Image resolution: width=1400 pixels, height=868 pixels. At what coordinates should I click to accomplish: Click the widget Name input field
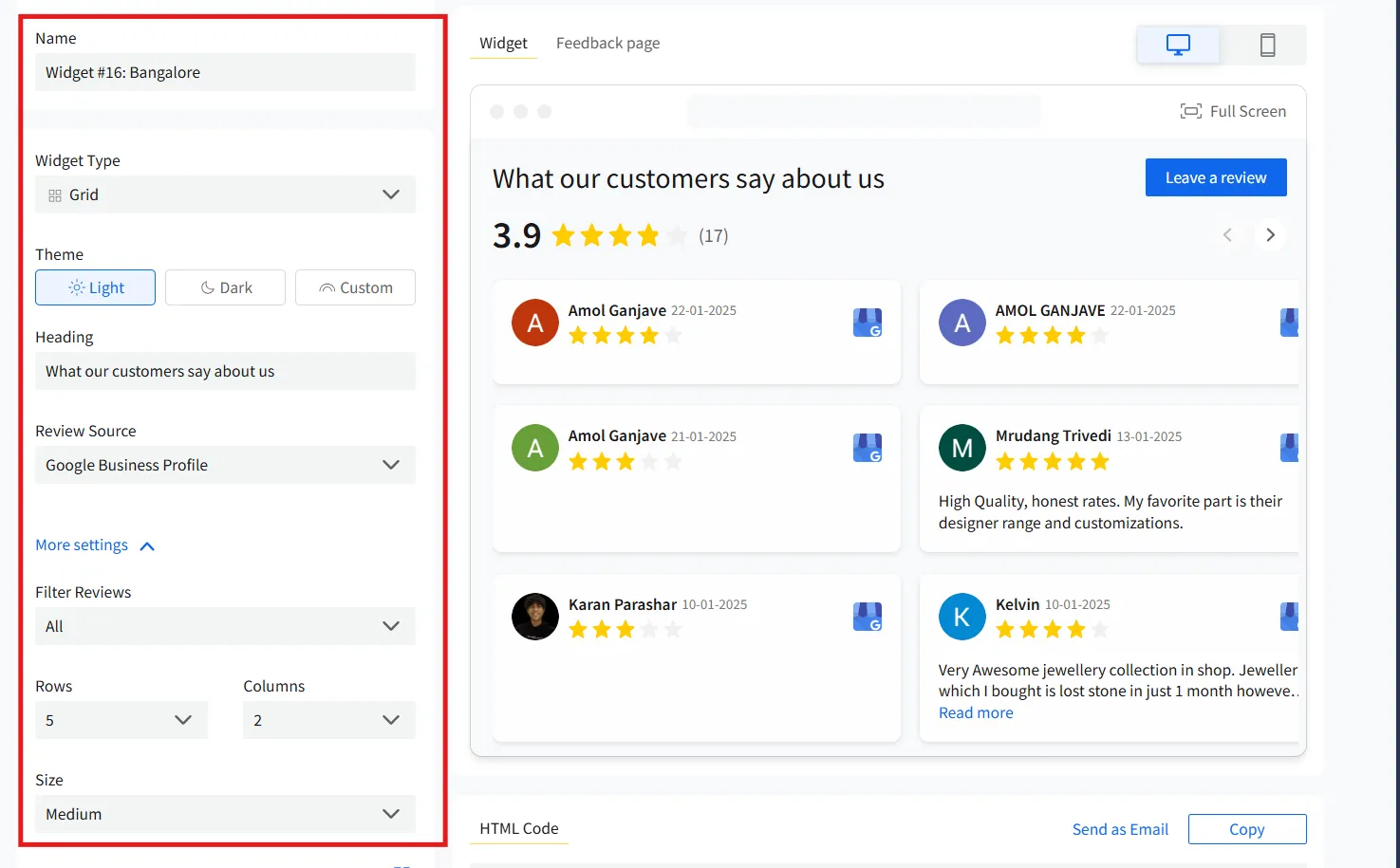click(x=225, y=72)
